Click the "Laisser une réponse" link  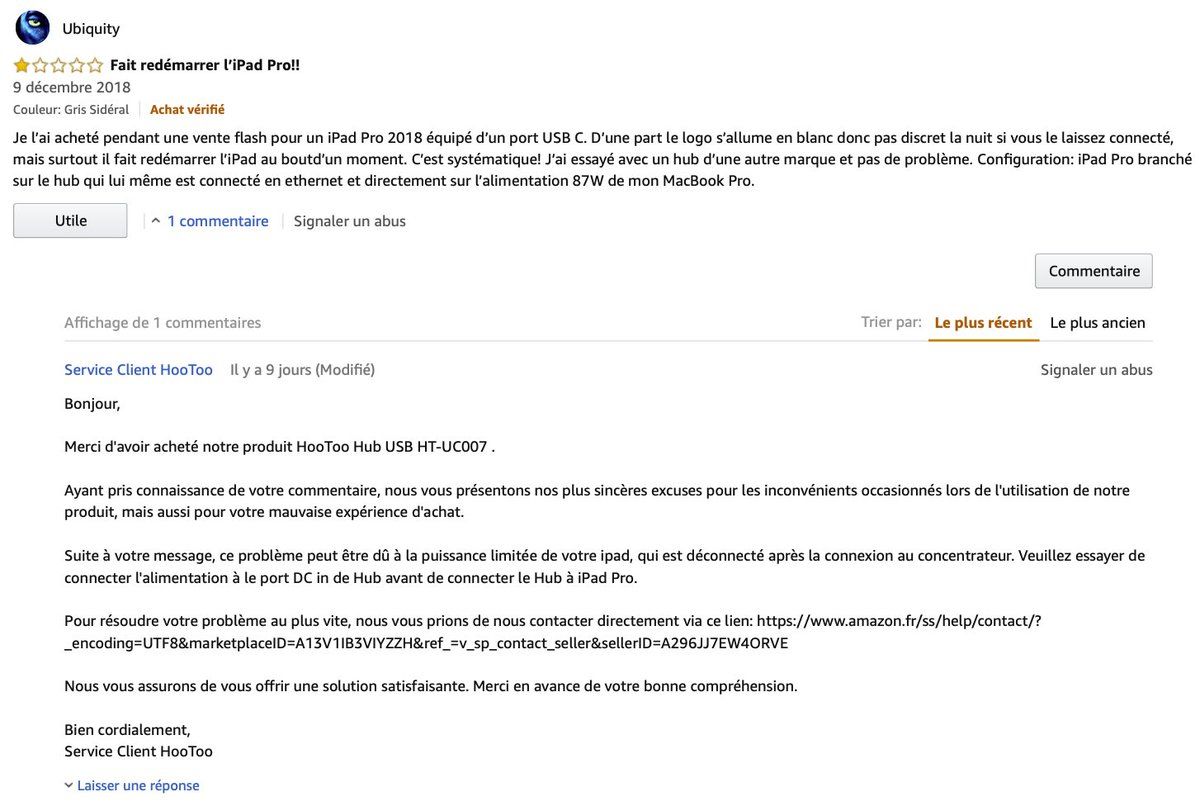coord(138,786)
